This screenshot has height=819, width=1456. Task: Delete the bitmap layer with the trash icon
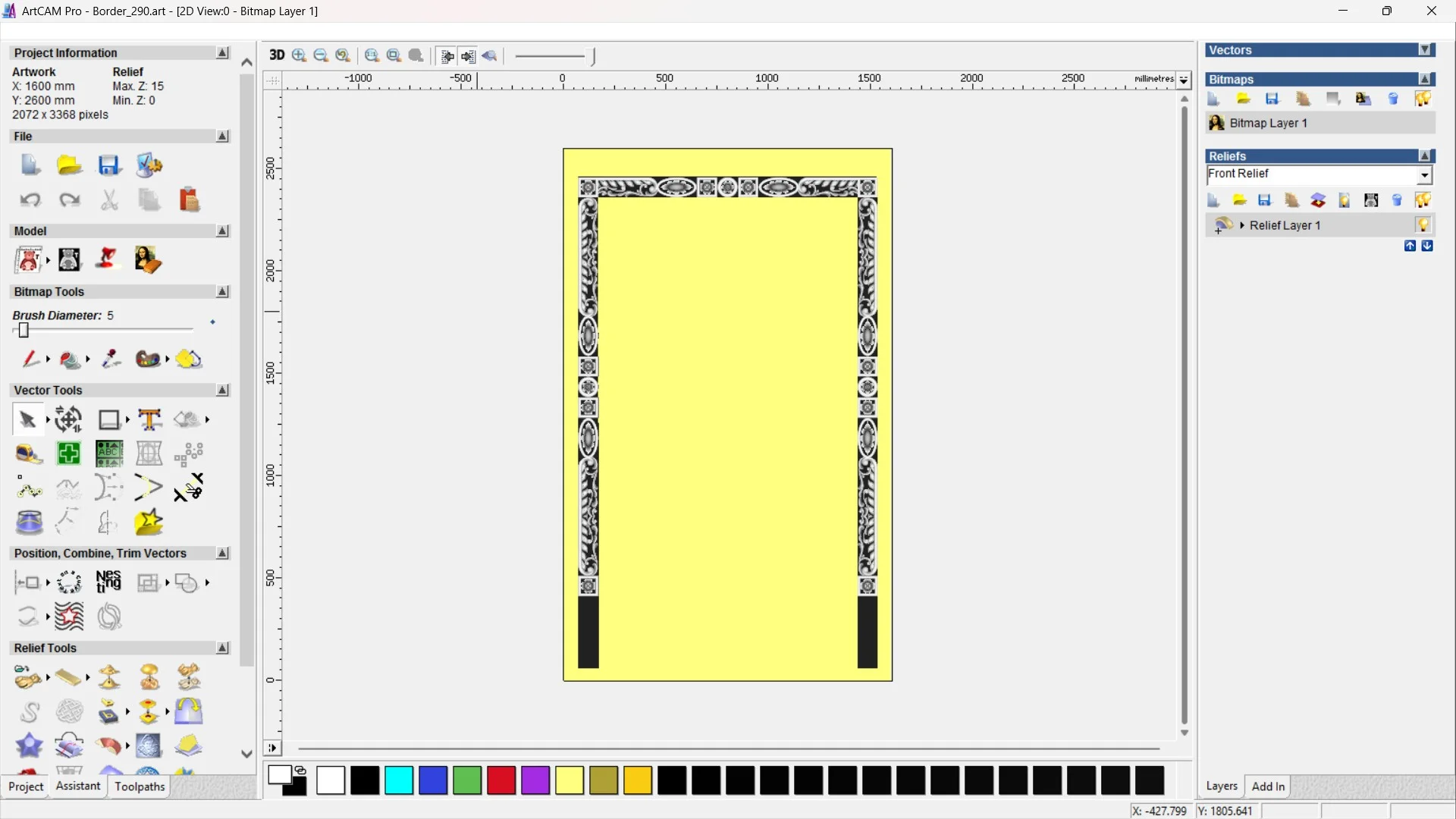coord(1393,99)
